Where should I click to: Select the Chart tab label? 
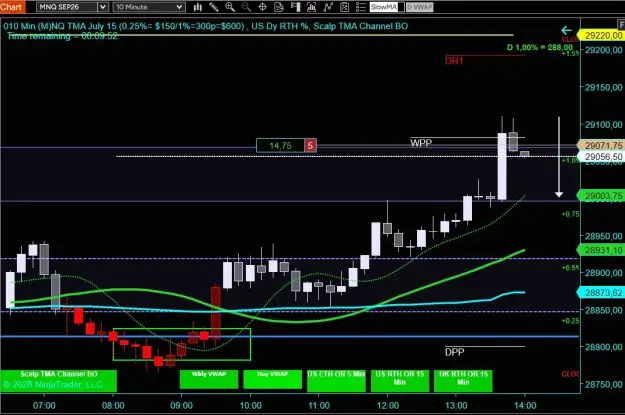(12, 7)
